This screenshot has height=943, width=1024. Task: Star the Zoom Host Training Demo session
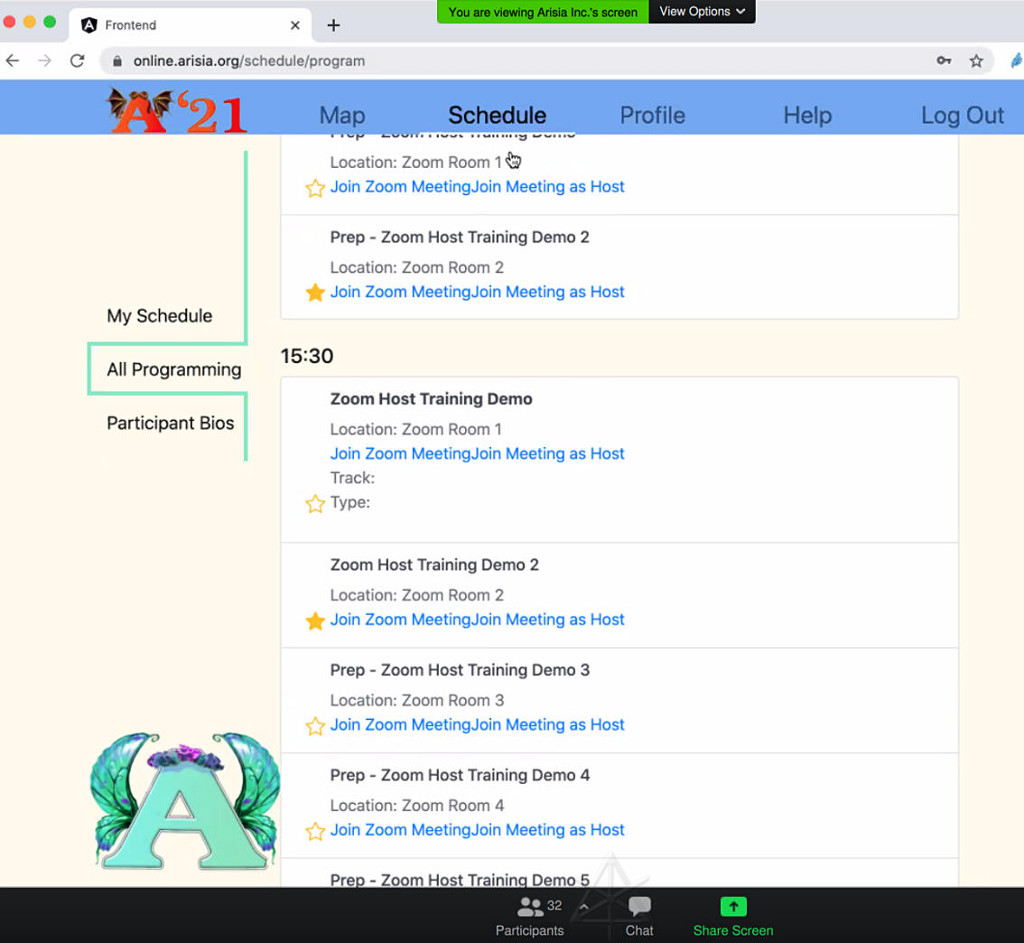(x=315, y=503)
